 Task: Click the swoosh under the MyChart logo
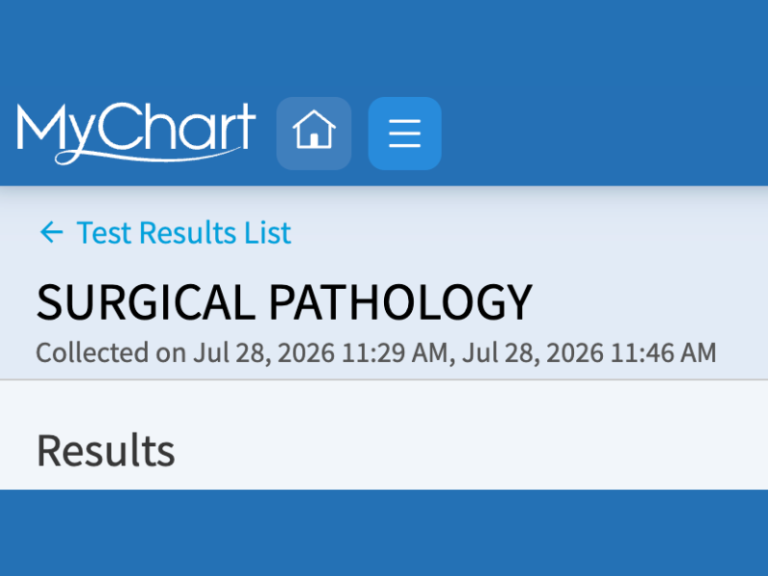click(x=147, y=156)
